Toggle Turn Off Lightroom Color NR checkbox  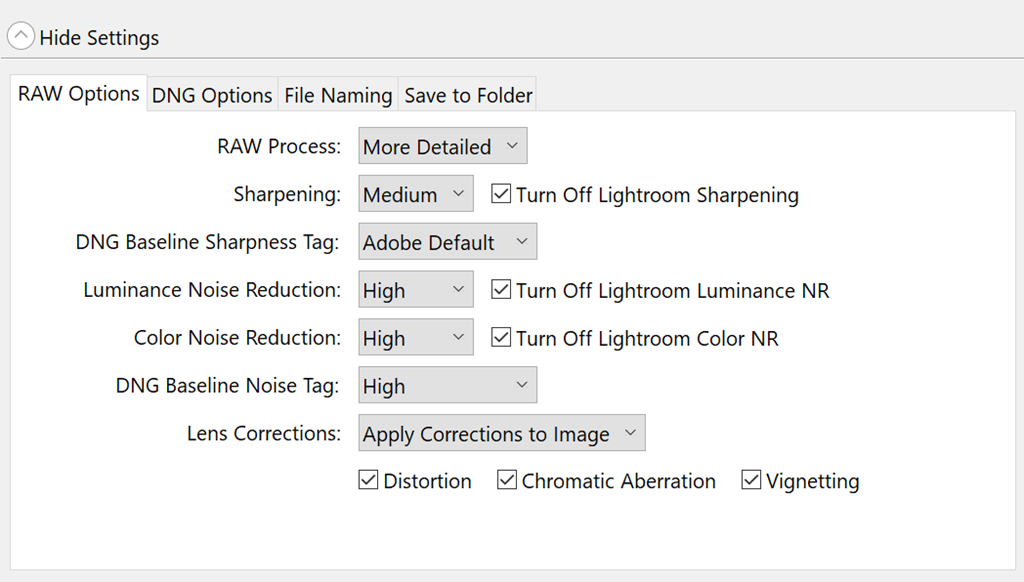pos(501,338)
